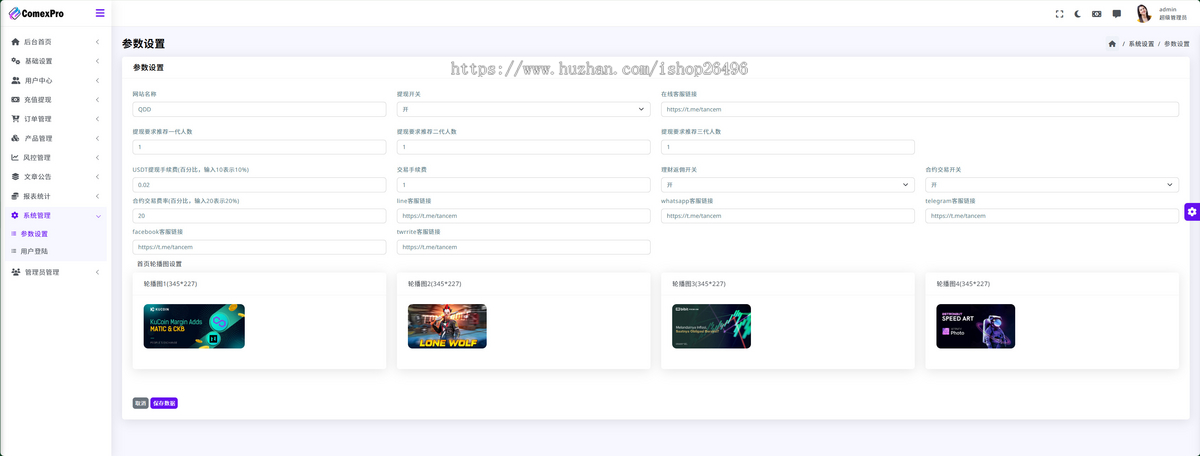1200x456 pixels.
Task: Click the 产品管理 cubes icon
Action: (x=15, y=138)
